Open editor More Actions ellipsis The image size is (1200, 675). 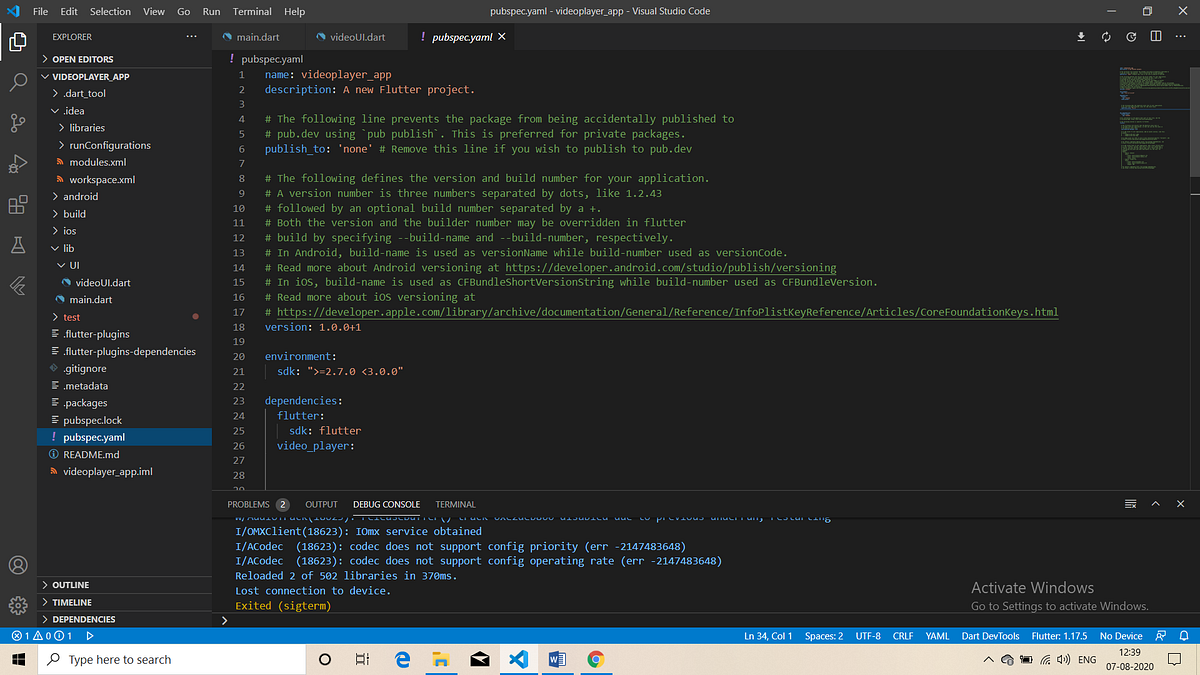(1181, 37)
